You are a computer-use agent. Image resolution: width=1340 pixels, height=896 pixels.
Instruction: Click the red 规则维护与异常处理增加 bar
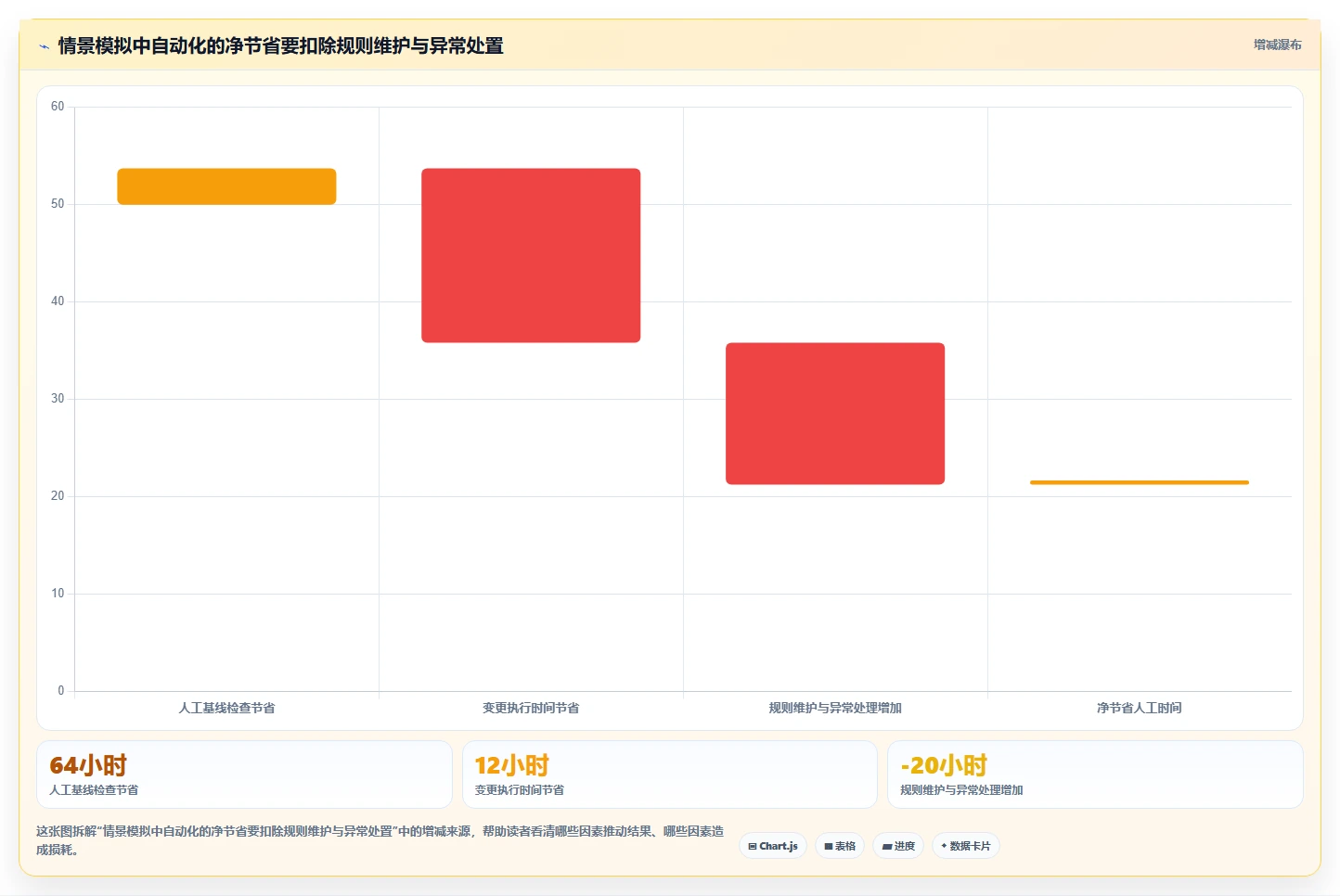pos(835,414)
